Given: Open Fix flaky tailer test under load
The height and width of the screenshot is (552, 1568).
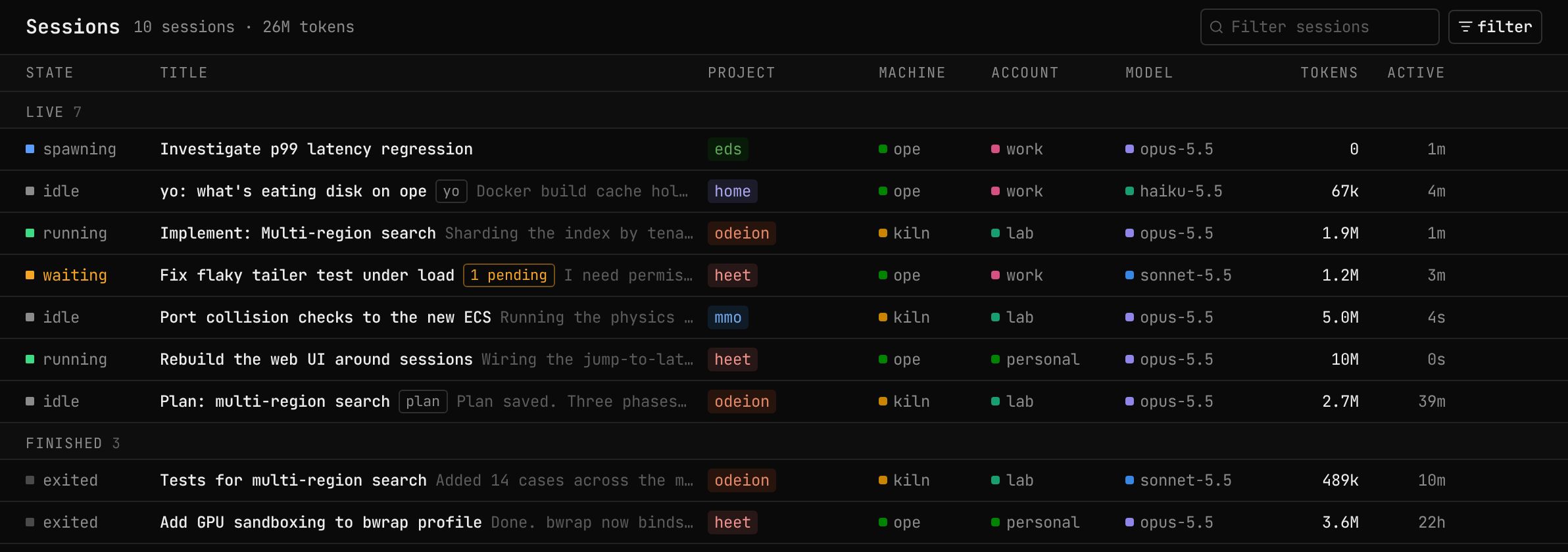Looking at the screenshot, I should click(x=307, y=275).
